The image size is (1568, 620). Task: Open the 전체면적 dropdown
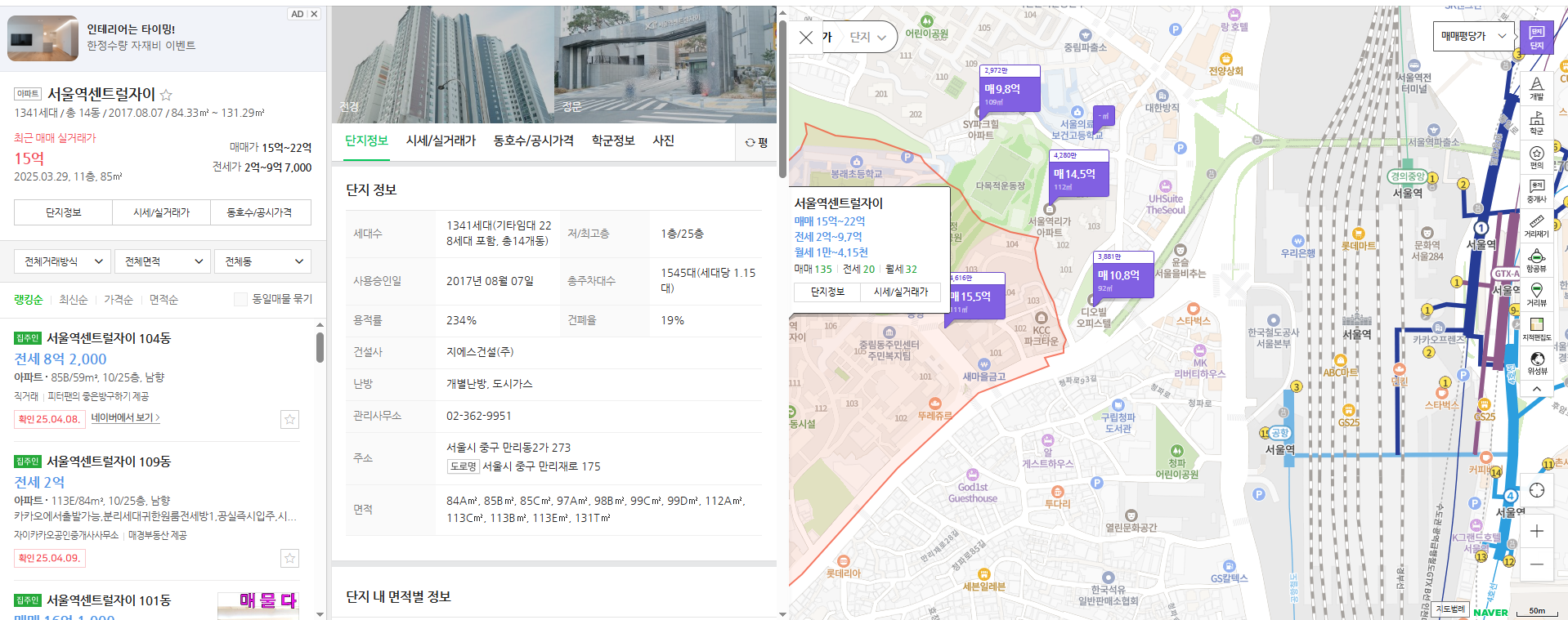click(x=163, y=261)
